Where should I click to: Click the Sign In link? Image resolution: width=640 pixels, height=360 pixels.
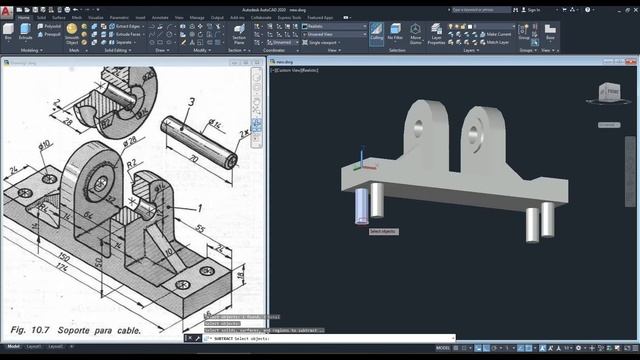coord(532,9)
